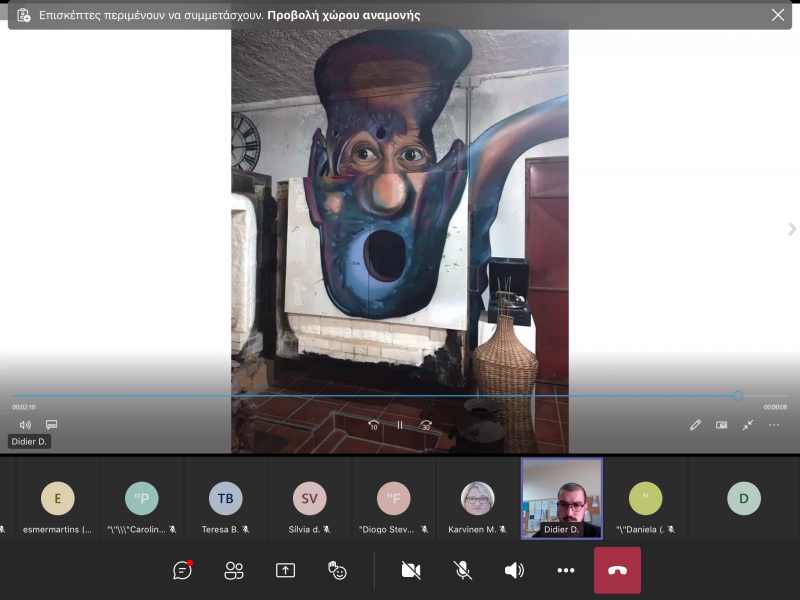Toggle video volume on the player
800x600 pixels.
tap(25, 425)
